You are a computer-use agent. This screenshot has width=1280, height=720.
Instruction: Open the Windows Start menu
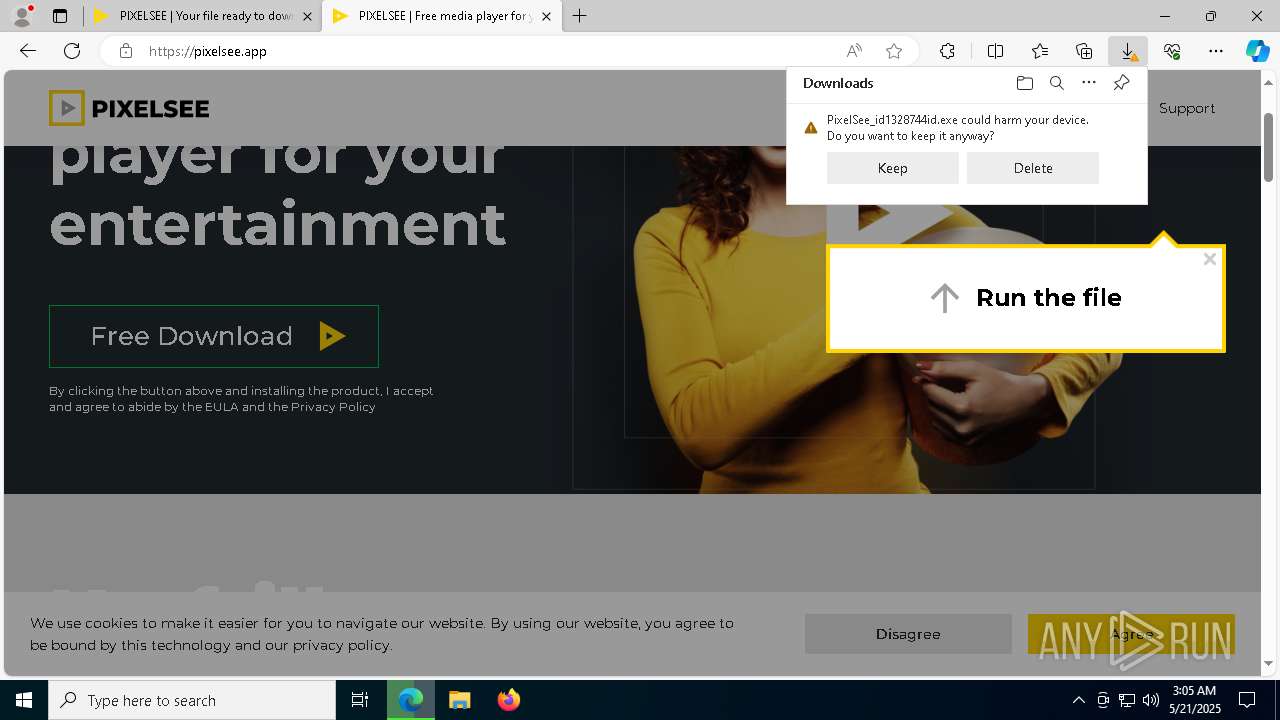24,700
